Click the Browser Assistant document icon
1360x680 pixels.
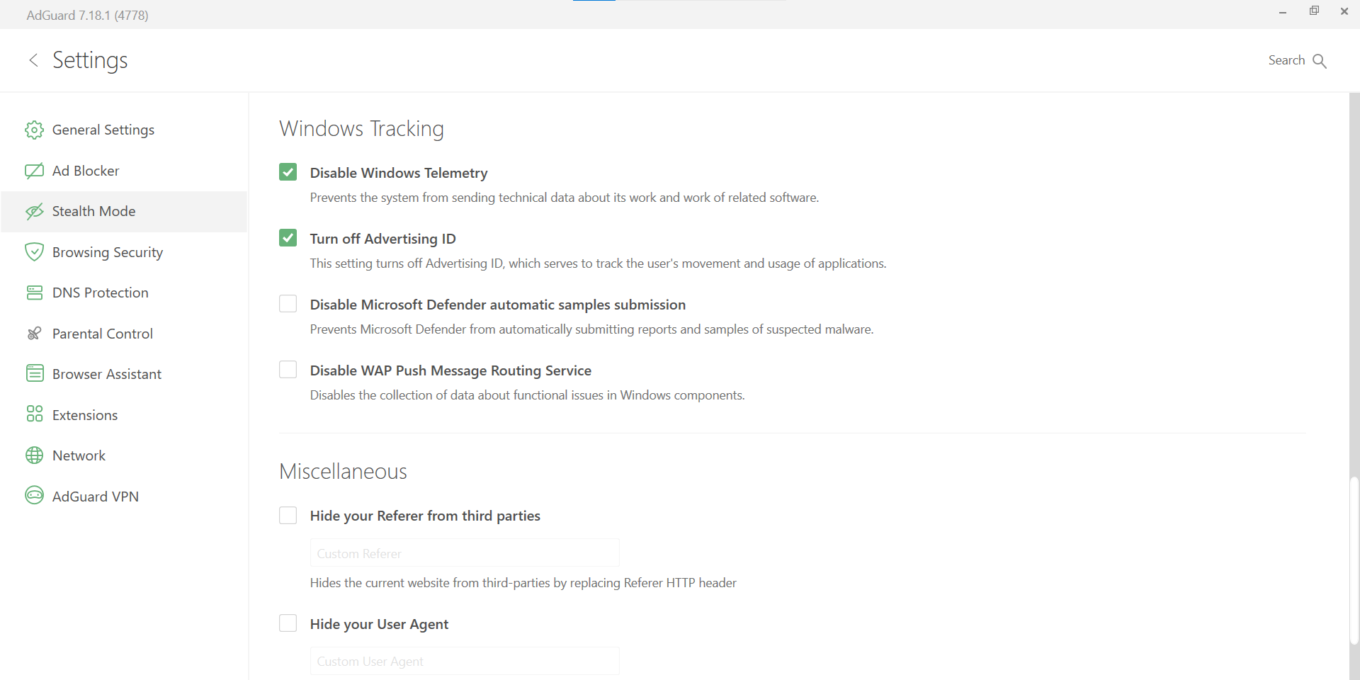33,373
